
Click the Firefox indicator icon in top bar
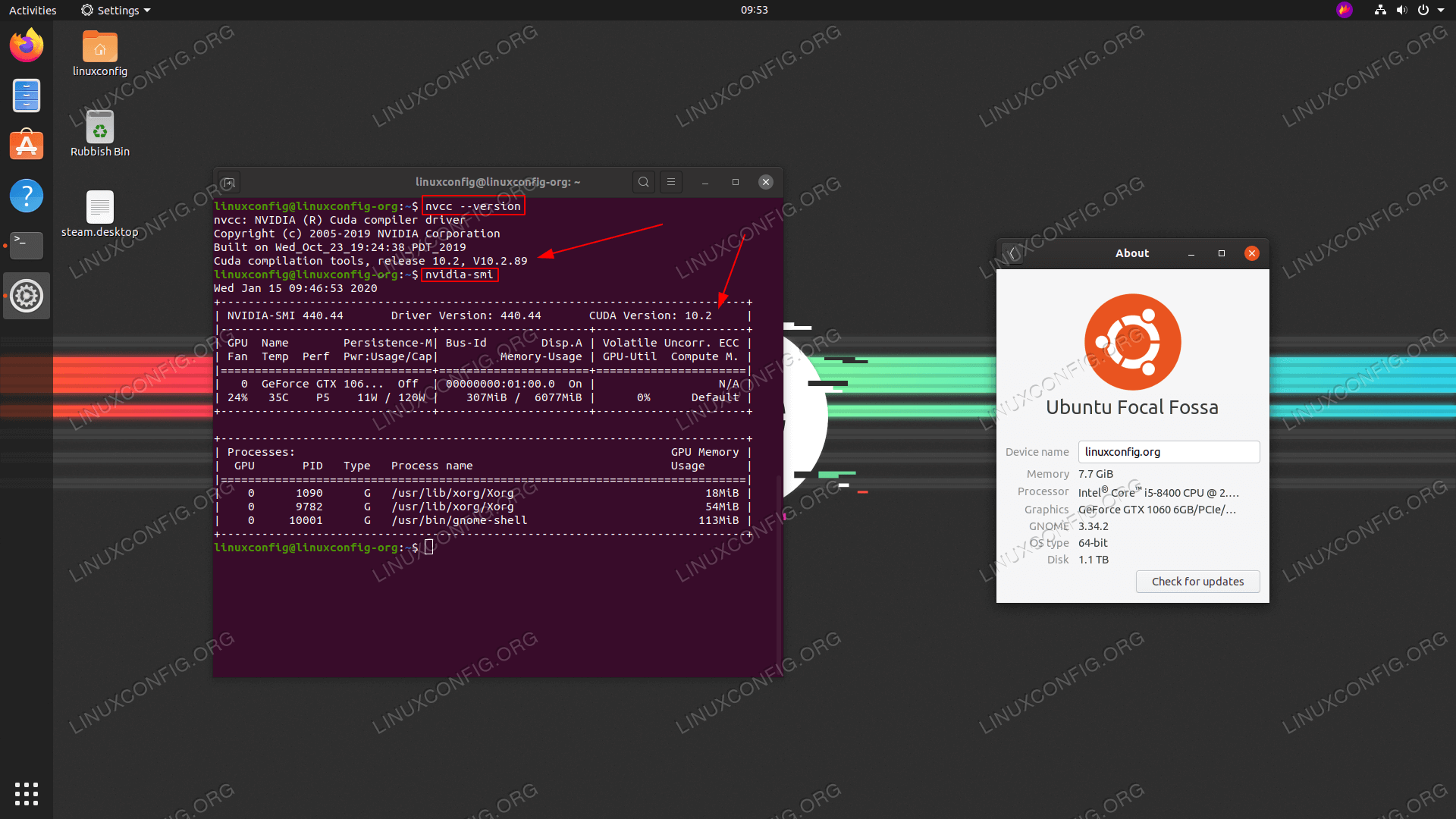click(x=1345, y=10)
